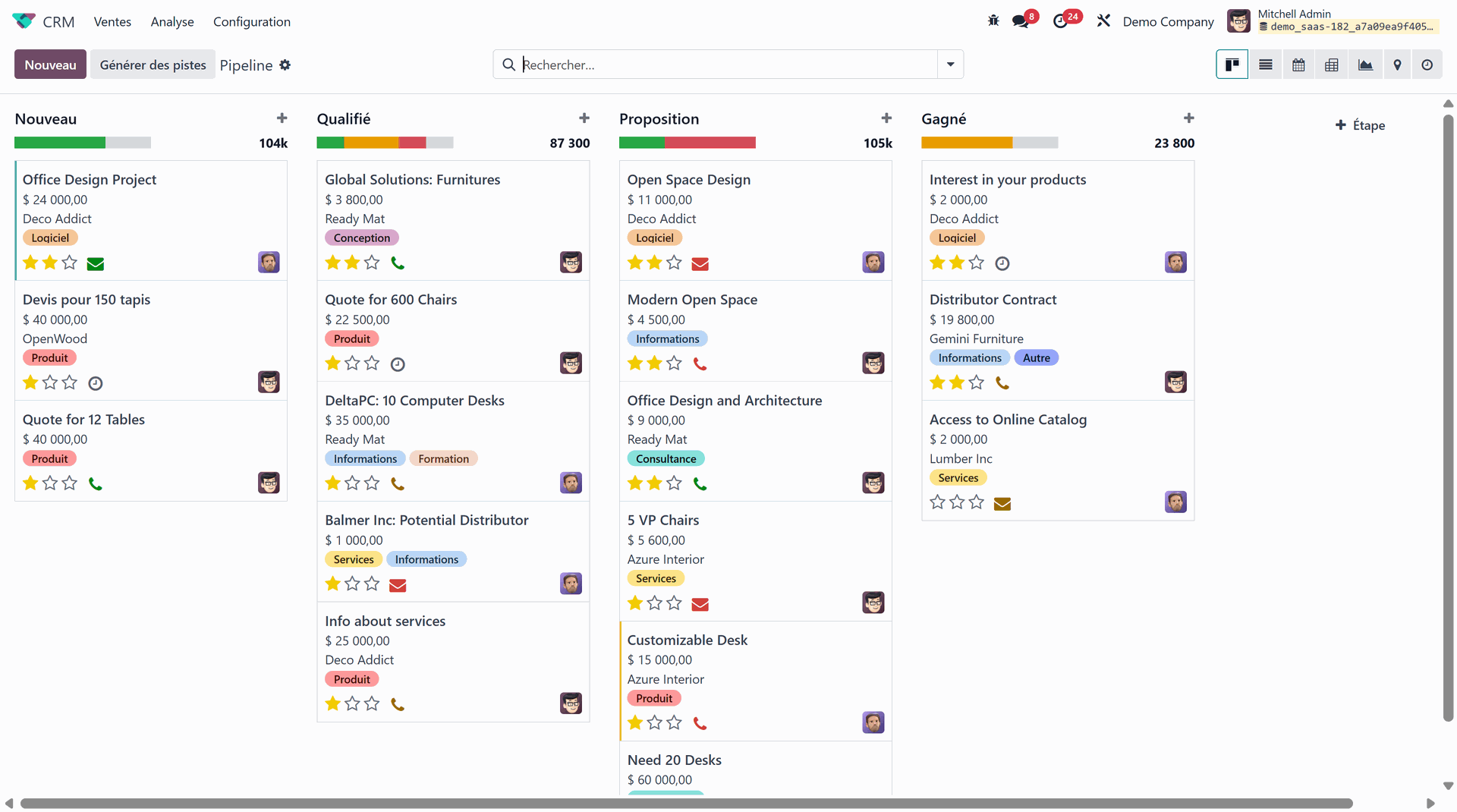
Task: Open the Demo Company switcher
Action: [x=1168, y=21]
